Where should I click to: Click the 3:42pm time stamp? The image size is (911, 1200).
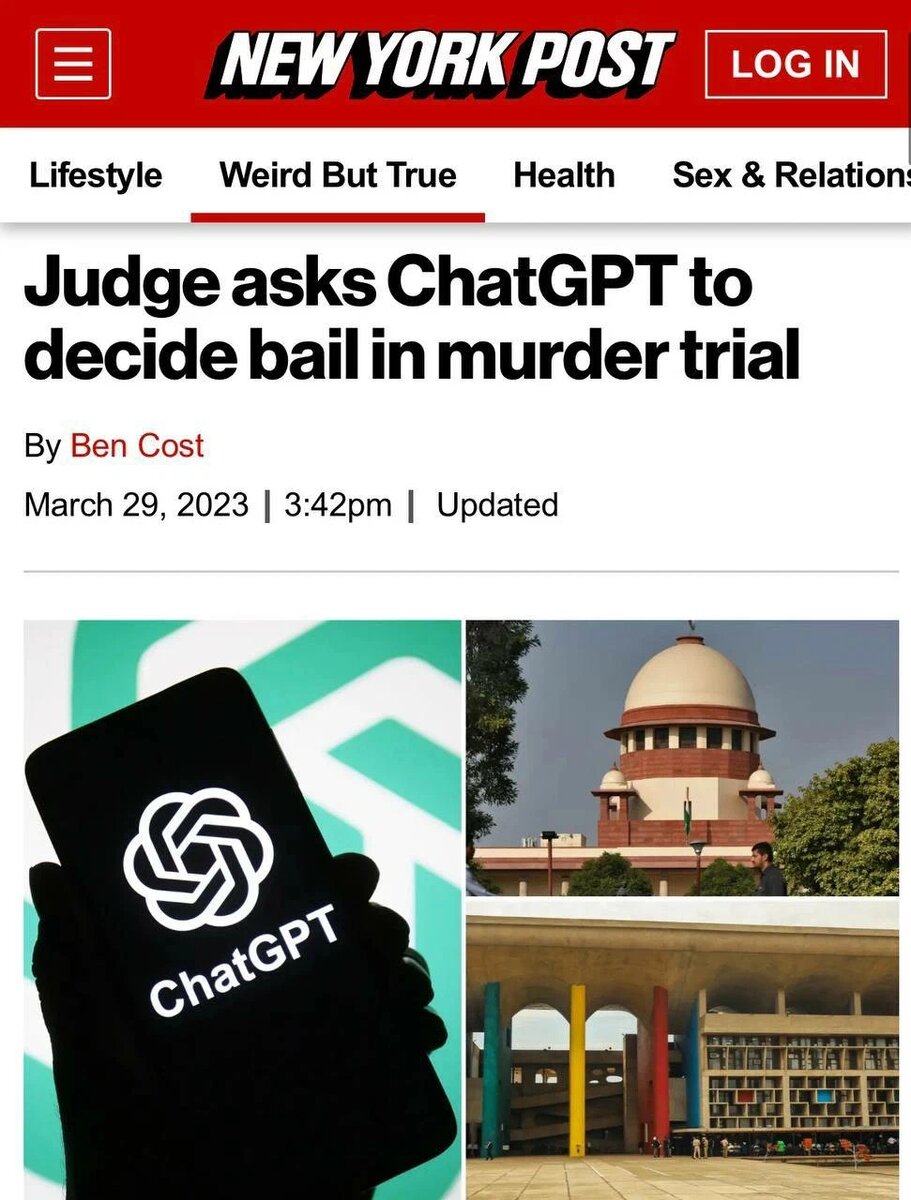[x=338, y=505]
